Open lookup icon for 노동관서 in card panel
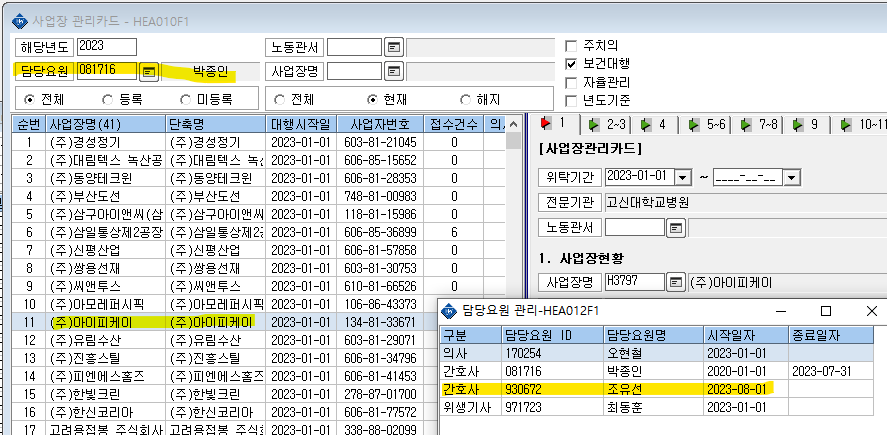 pyautogui.click(x=675, y=228)
